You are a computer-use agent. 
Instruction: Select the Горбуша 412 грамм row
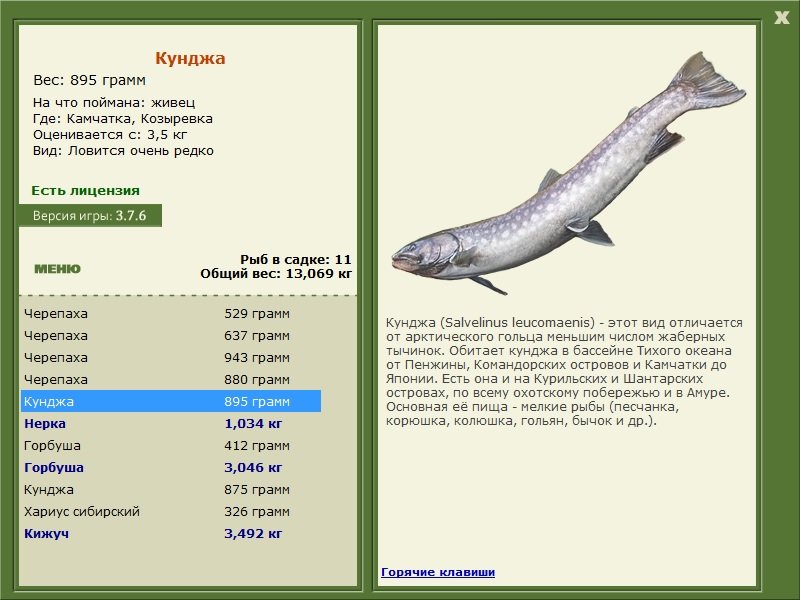tap(171, 445)
